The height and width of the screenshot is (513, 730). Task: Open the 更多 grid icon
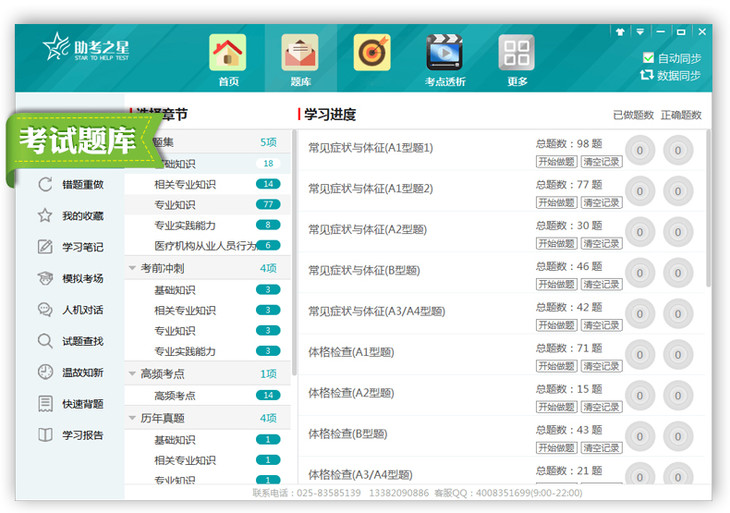coord(516,54)
